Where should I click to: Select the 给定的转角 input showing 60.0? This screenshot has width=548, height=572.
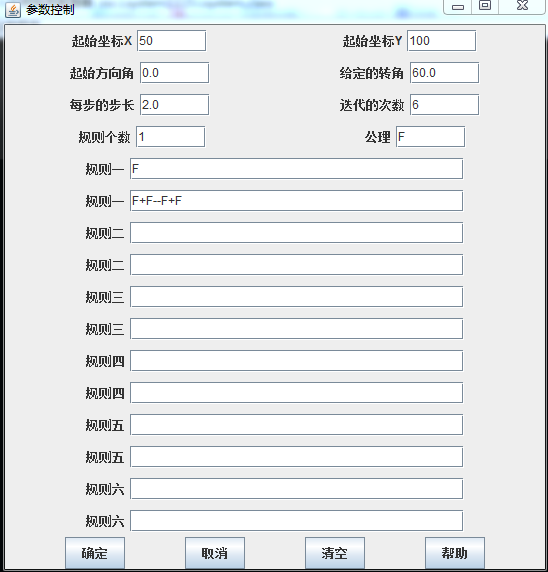click(x=444, y=73)
